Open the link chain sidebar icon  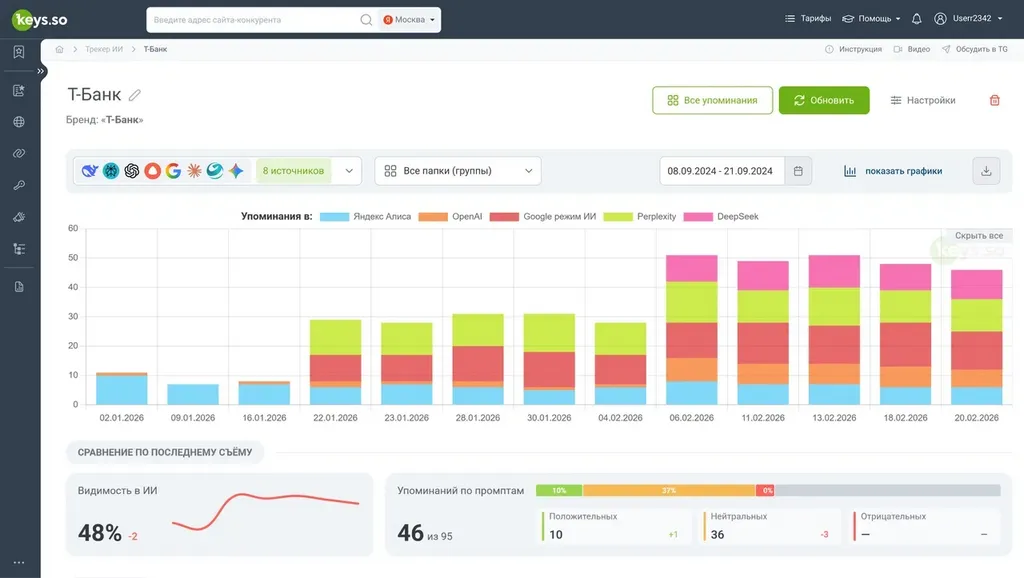[19, 153]
